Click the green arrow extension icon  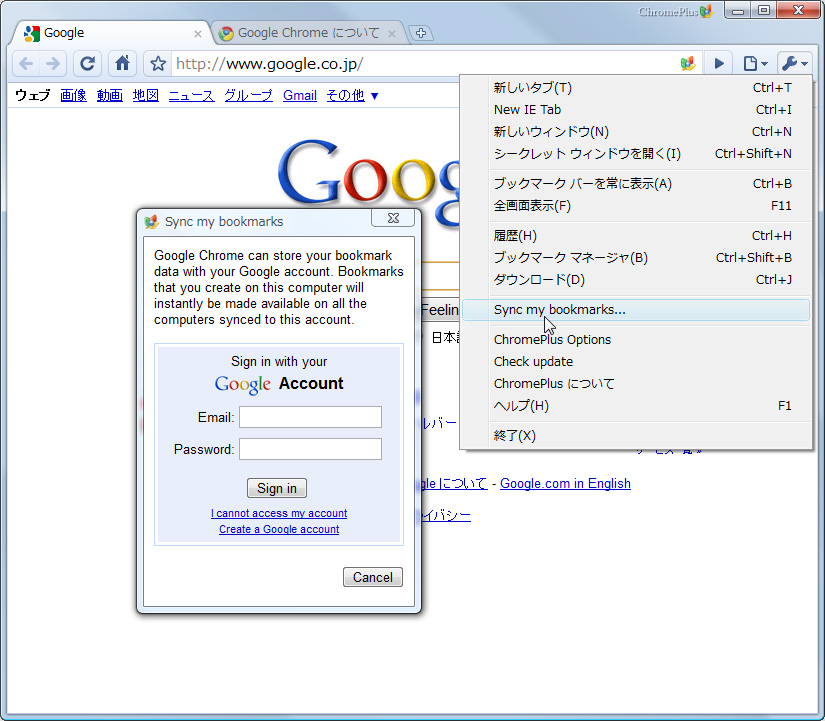pos(719,62)
